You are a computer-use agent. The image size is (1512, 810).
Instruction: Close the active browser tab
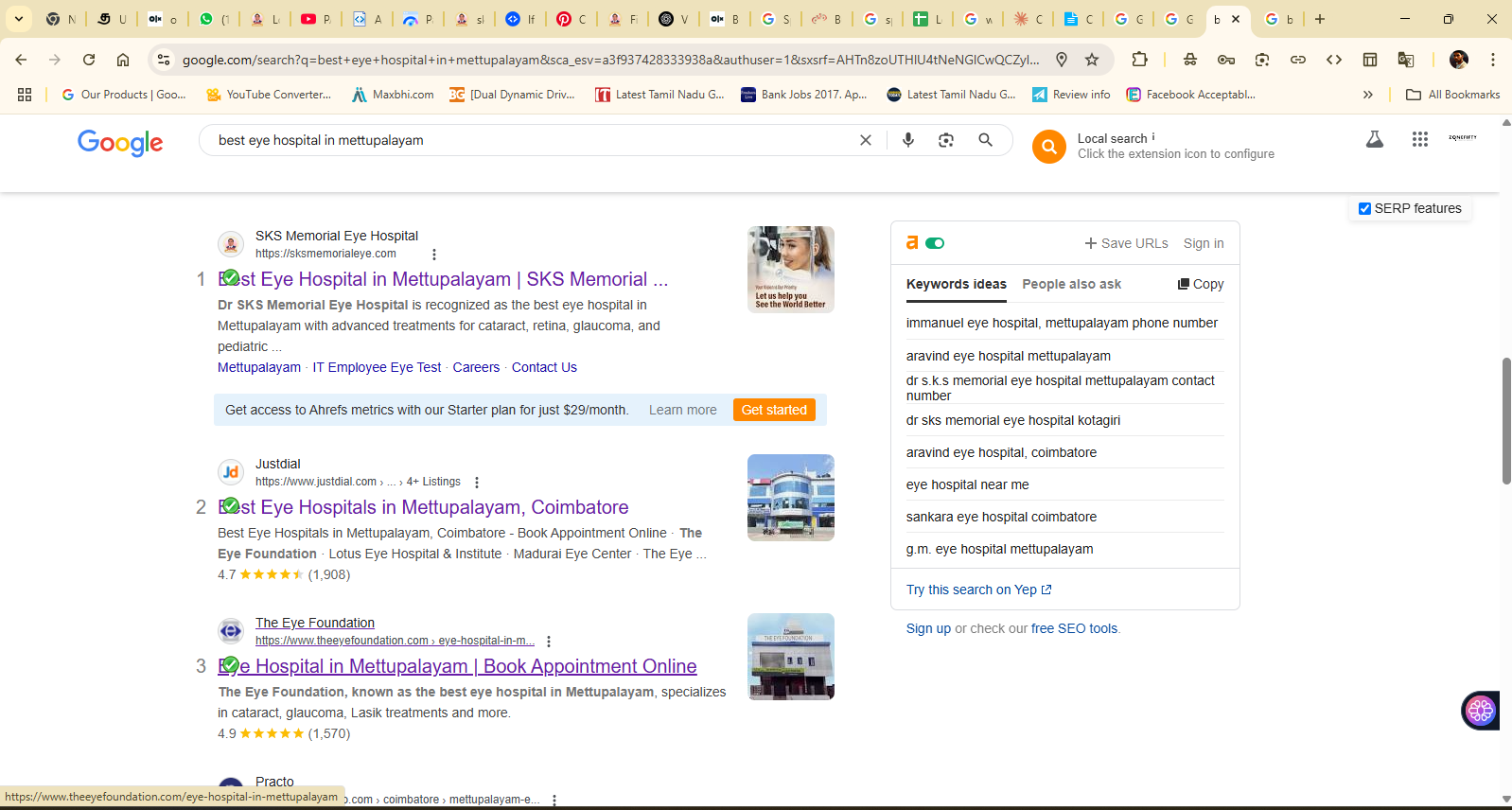tap(1236, 19)
